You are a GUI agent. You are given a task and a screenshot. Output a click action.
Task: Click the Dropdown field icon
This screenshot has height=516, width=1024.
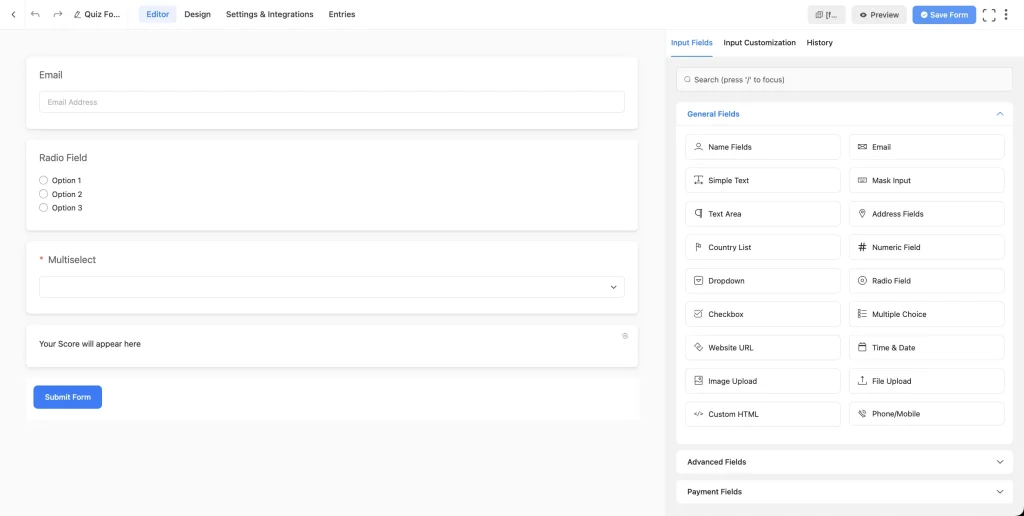click(x=698, y=281)
